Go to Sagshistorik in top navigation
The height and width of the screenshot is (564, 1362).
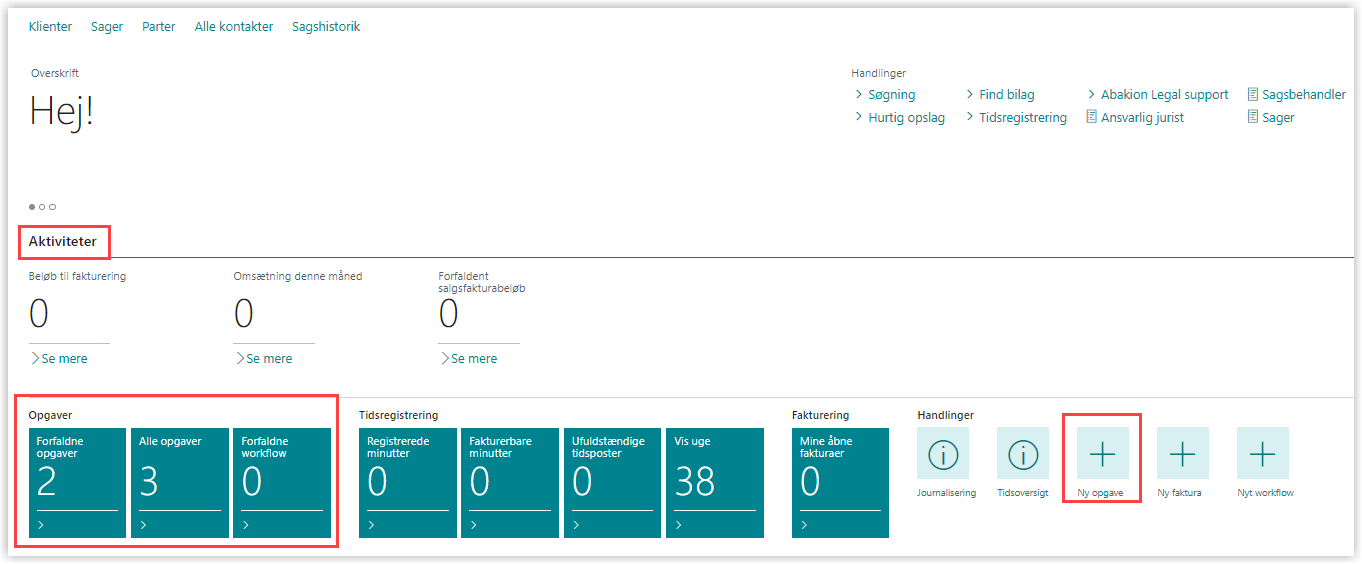tap(326, 27)
